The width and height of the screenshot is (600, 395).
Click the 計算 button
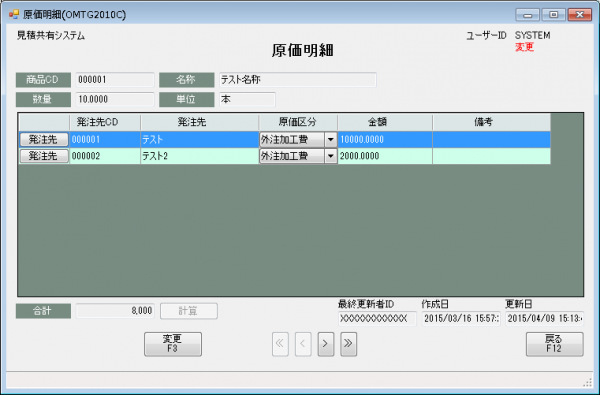tap(189, 311)
